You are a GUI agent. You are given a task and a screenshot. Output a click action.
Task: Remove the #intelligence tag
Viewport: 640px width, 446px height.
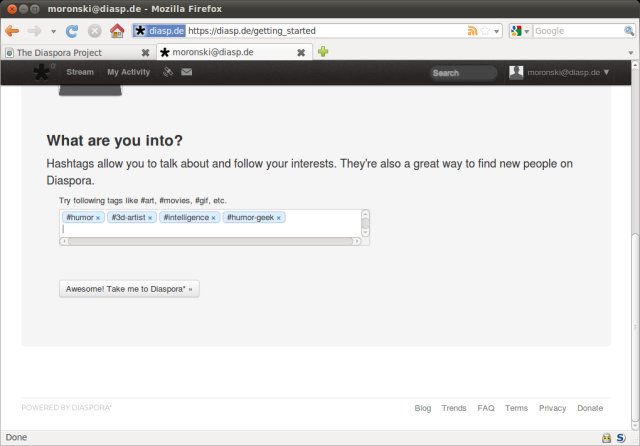coord(213,218)
